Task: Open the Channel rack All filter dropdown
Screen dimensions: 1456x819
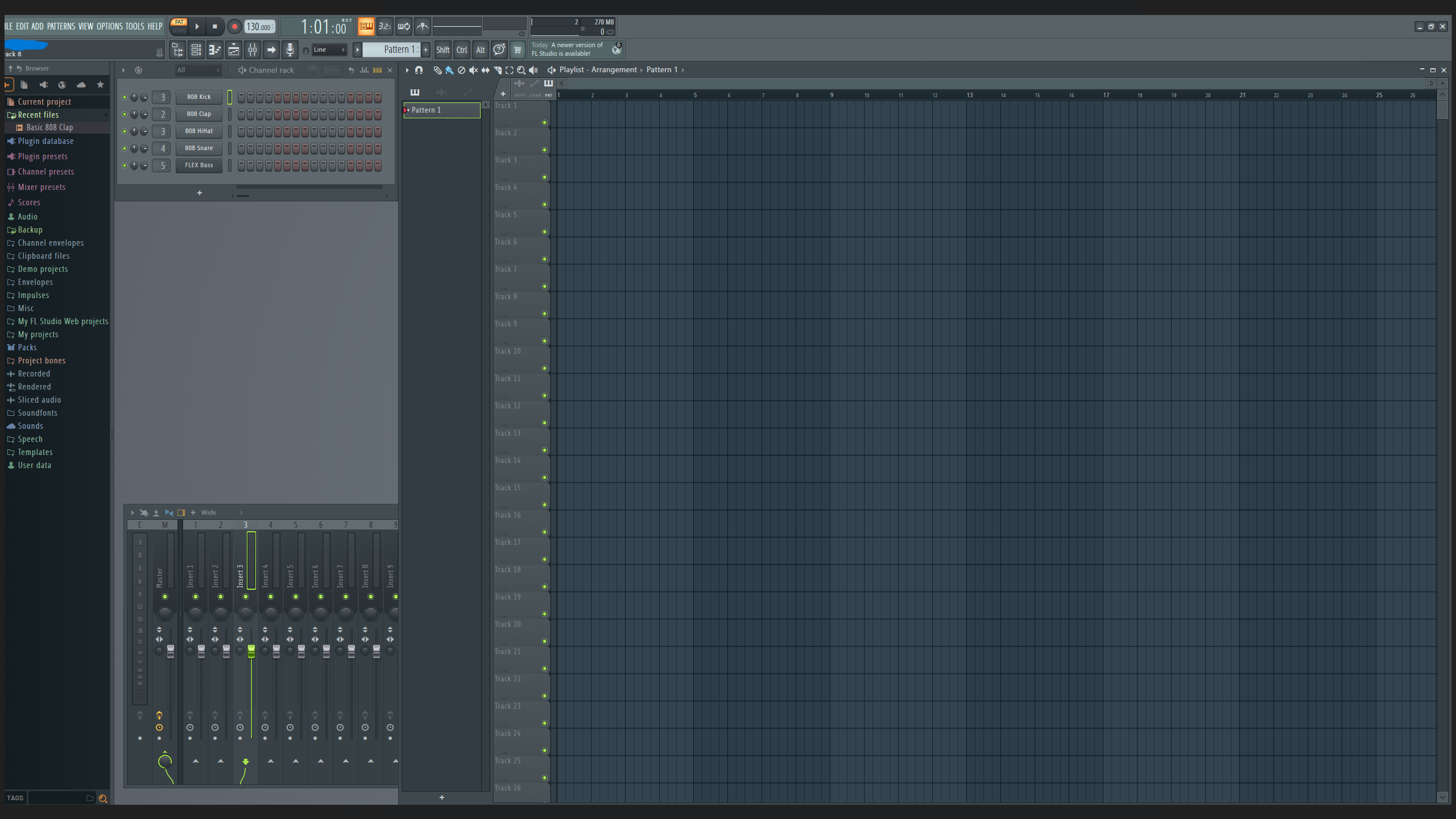Action: (x=197, y=70)
